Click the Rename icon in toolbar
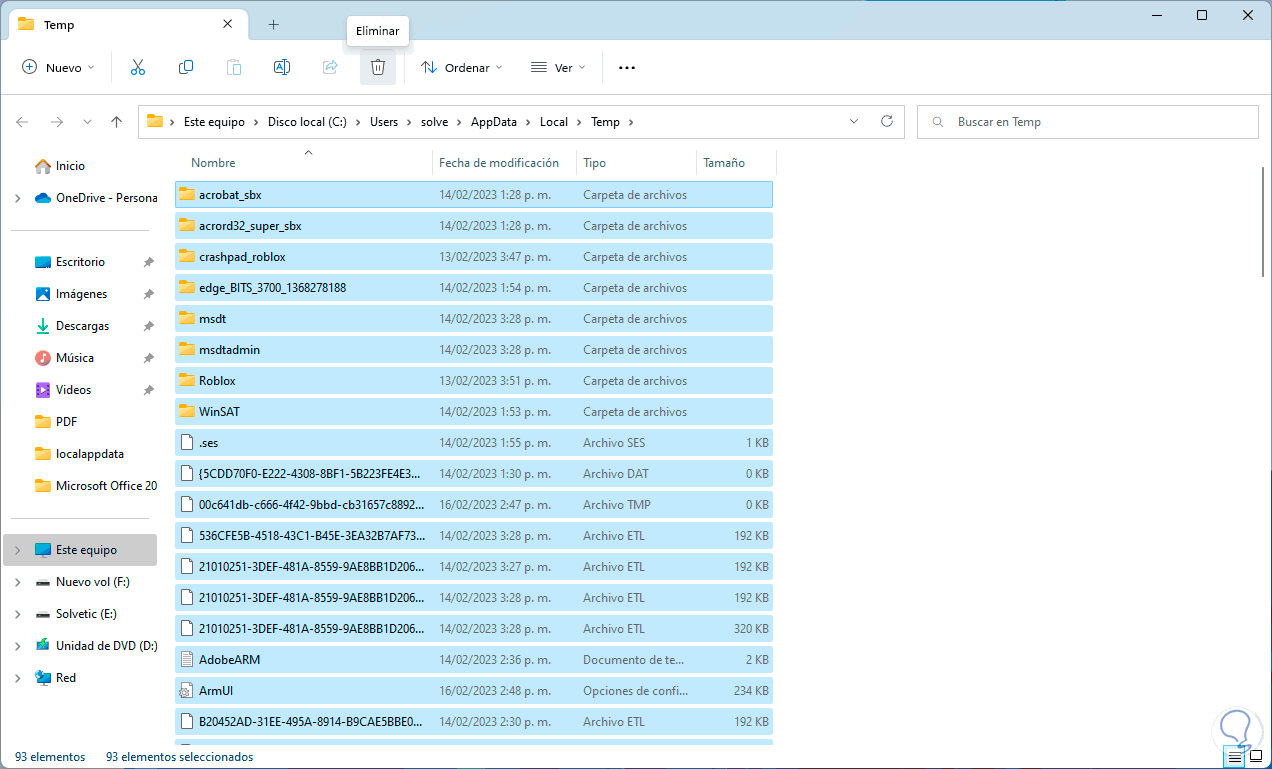 [282, 67]
